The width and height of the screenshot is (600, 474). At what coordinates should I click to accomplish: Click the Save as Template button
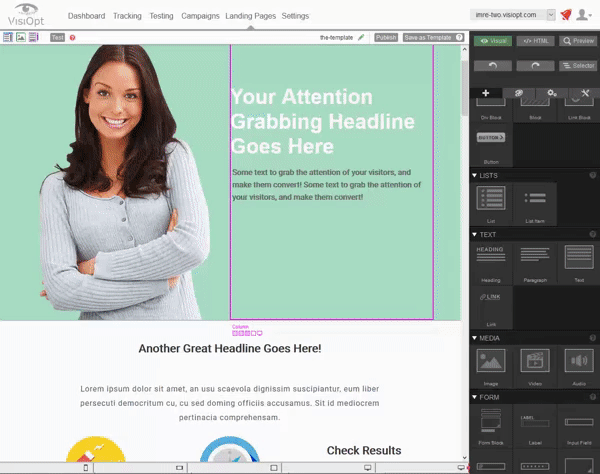pos(428,37)
